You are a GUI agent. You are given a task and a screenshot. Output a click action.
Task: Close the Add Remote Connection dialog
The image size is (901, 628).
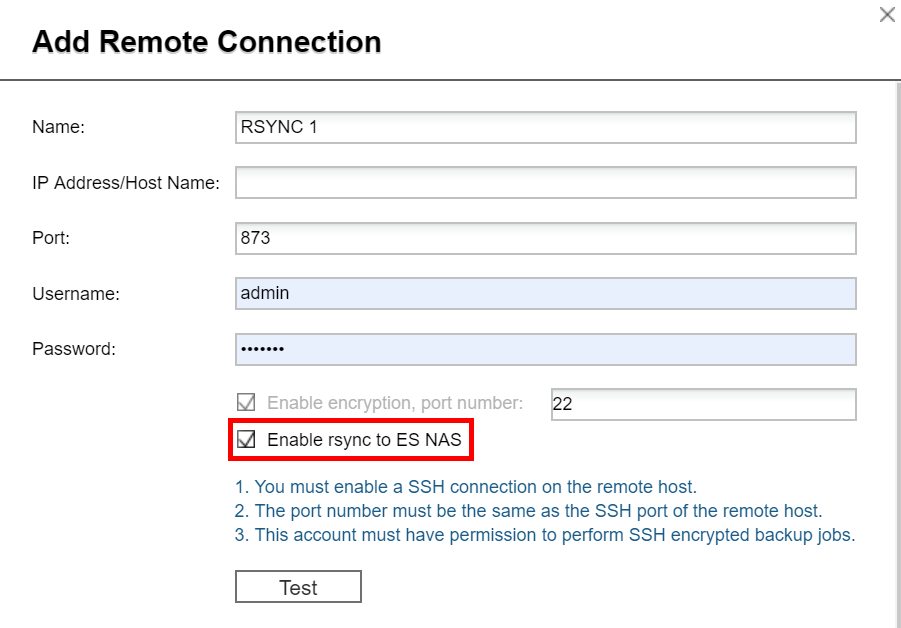point(886,15)
